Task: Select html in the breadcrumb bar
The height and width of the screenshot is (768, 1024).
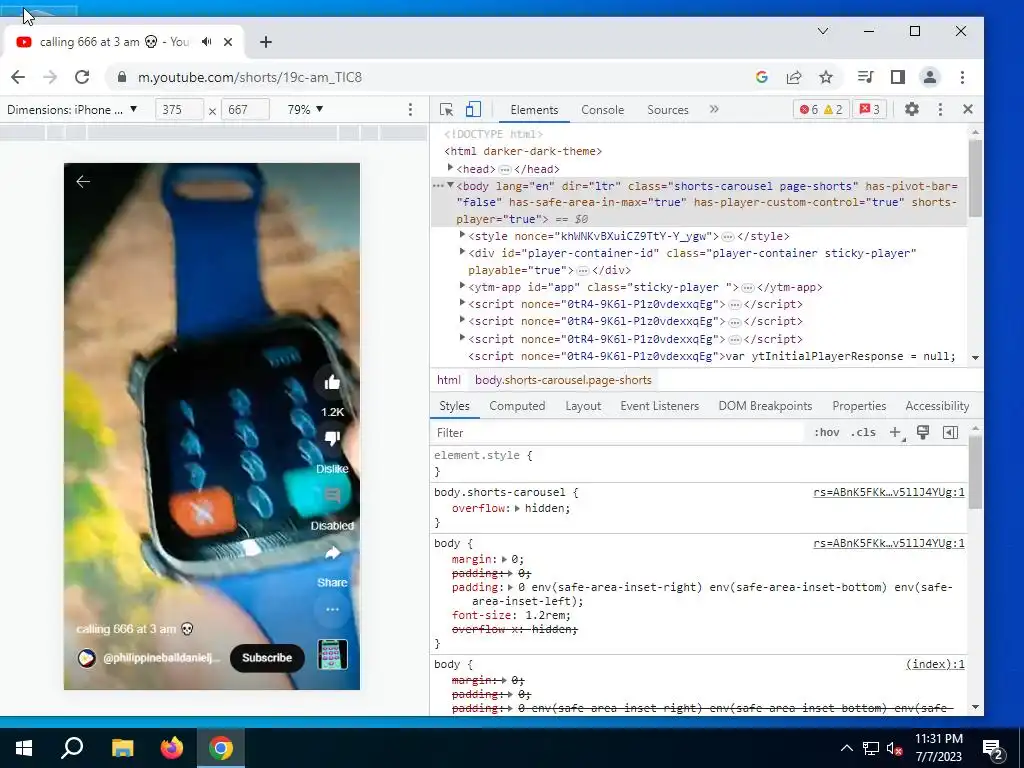Action: click(x=449, y=380)
